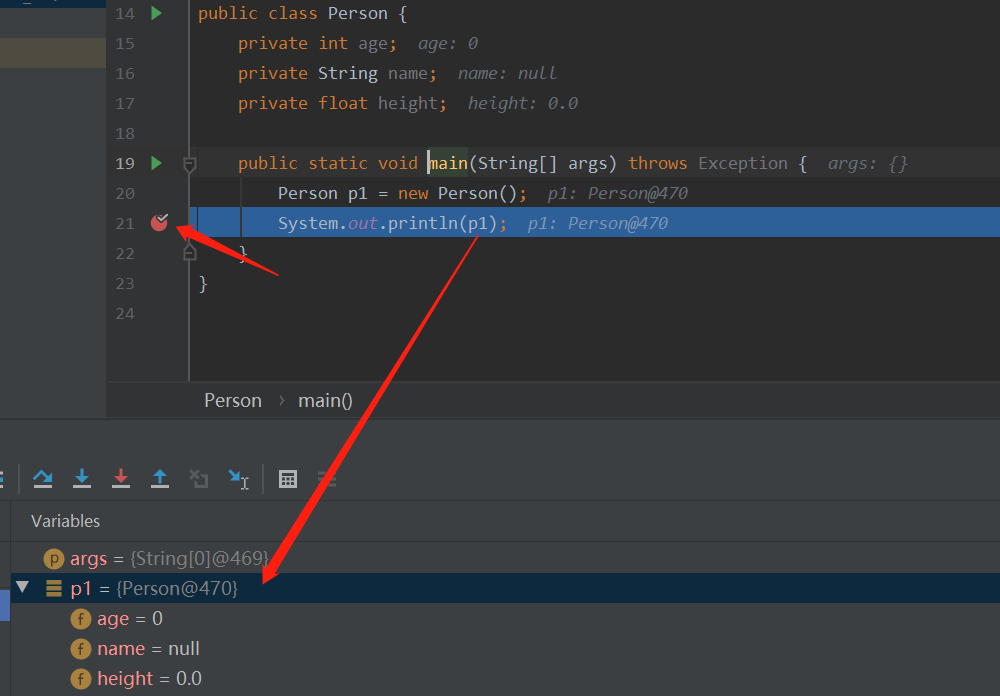This screenshot has width=1000, height=696.
Task: Click the run icon beside class Person
Action: tap(156, 13)
